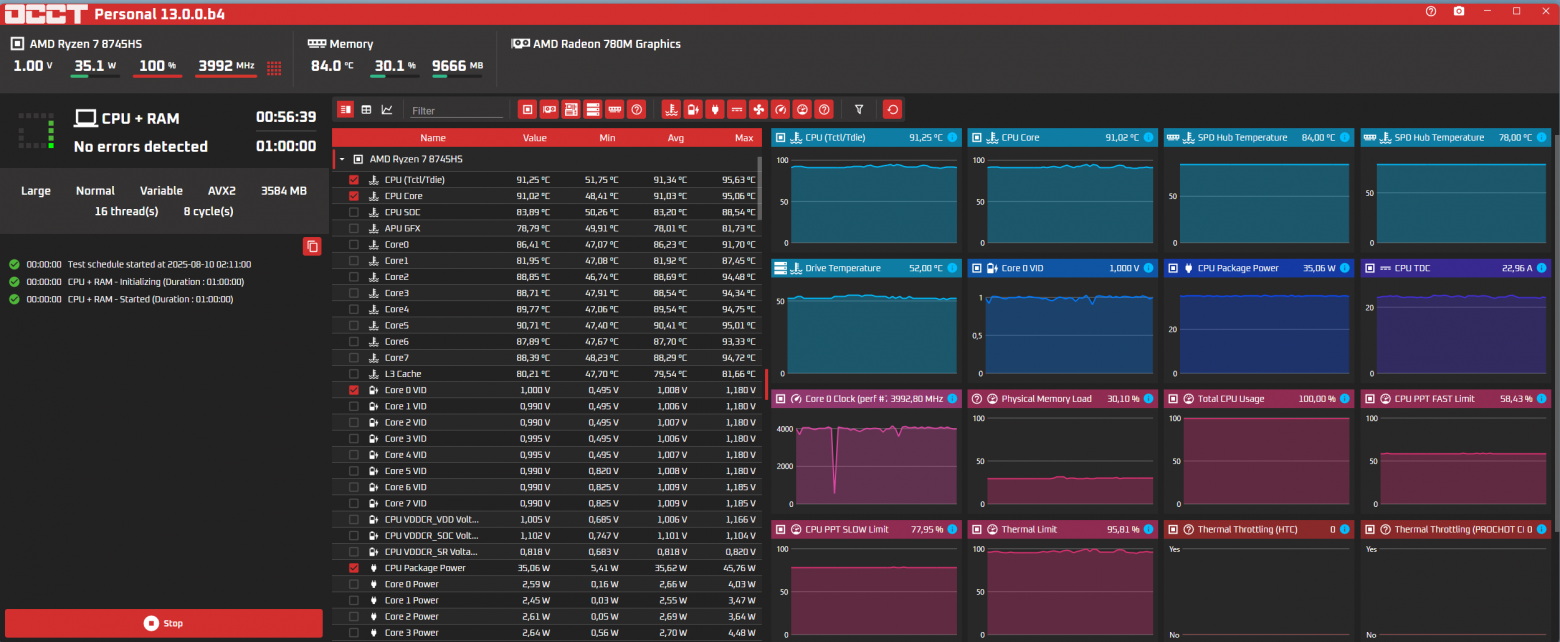1560x642 pixels.
Task: Copy the test log to clipboard
Action: (312, 246)
